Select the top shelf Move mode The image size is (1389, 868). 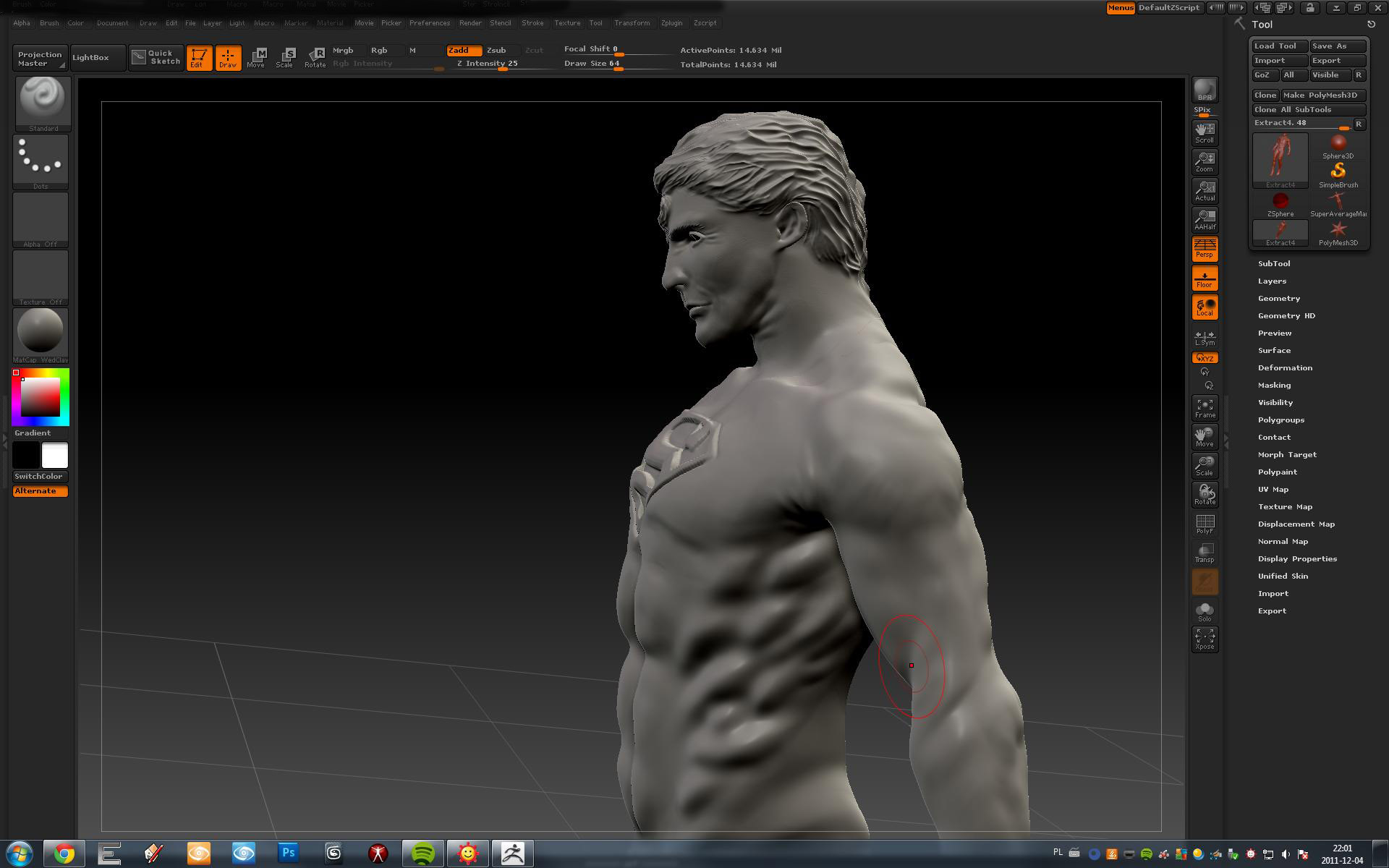point(256,58)
